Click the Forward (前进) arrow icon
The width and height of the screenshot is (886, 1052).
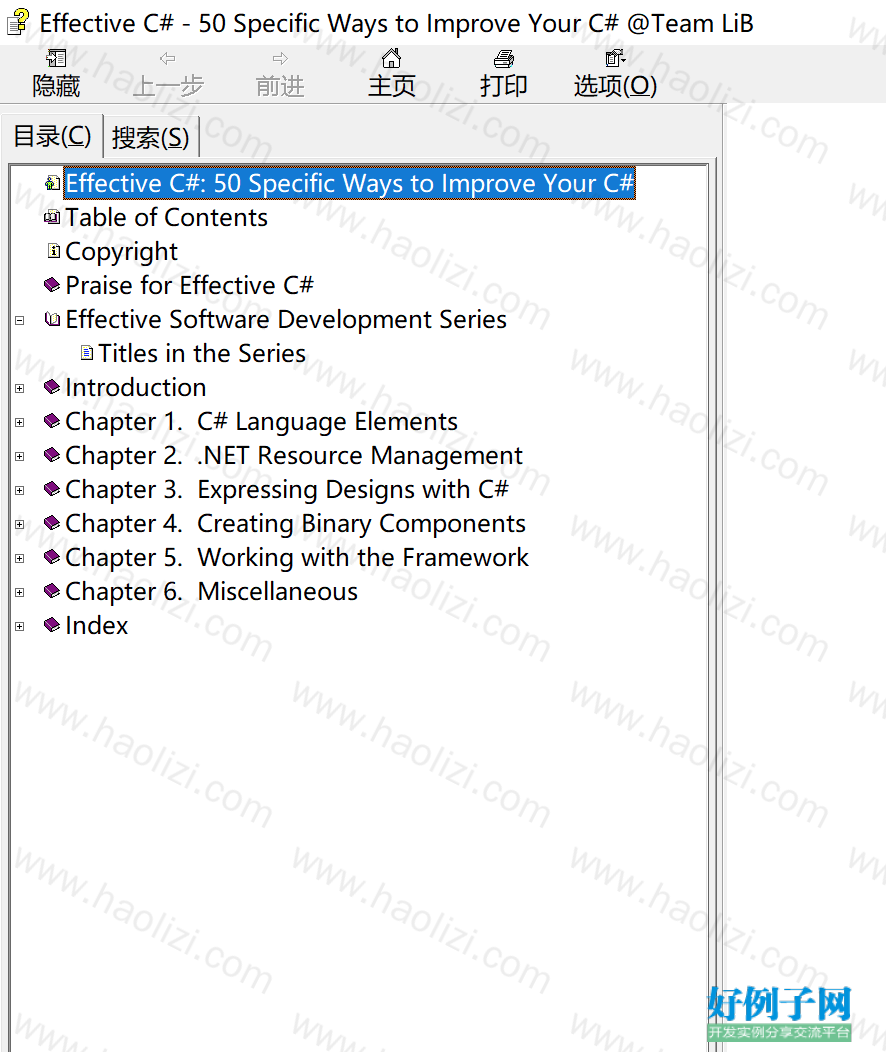coord(280,59)
